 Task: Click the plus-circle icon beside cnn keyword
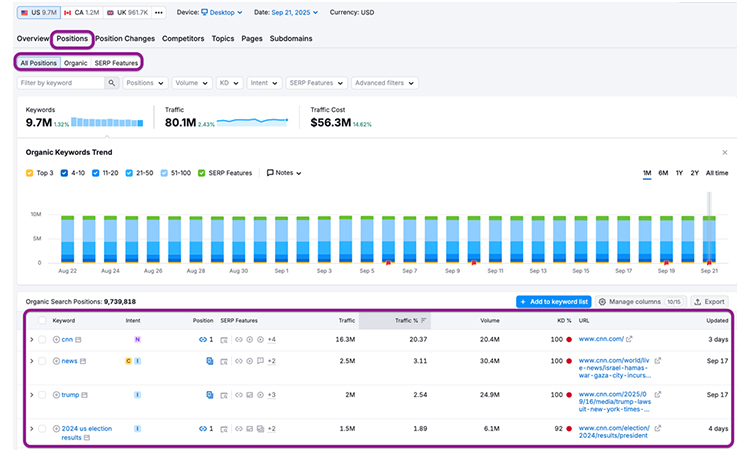[x=56, y=340]
